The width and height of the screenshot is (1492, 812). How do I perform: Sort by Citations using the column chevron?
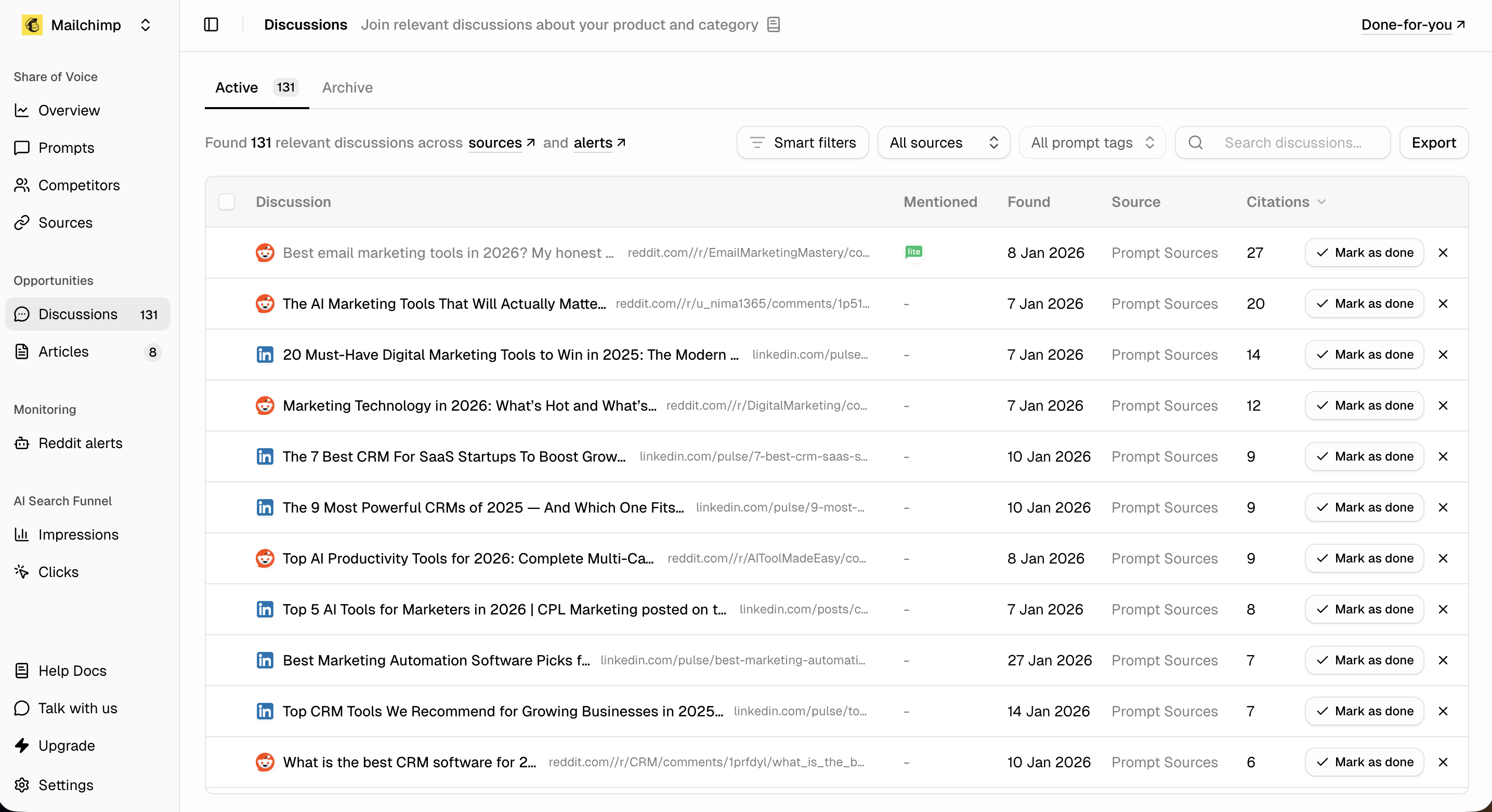[x=1321, y=202]
